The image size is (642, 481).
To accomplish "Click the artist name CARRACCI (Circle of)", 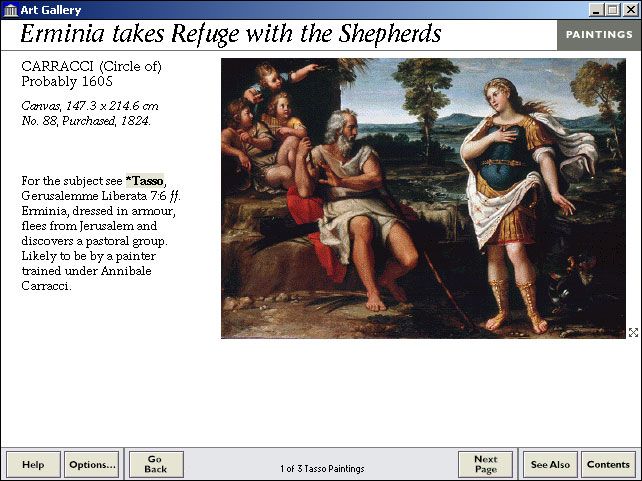I will [91, 66].
